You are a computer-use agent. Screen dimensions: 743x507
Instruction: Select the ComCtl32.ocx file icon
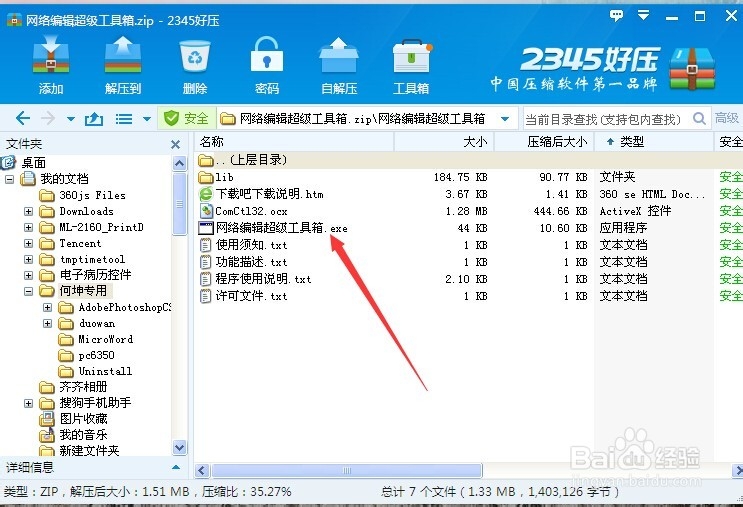coord(206,211)
